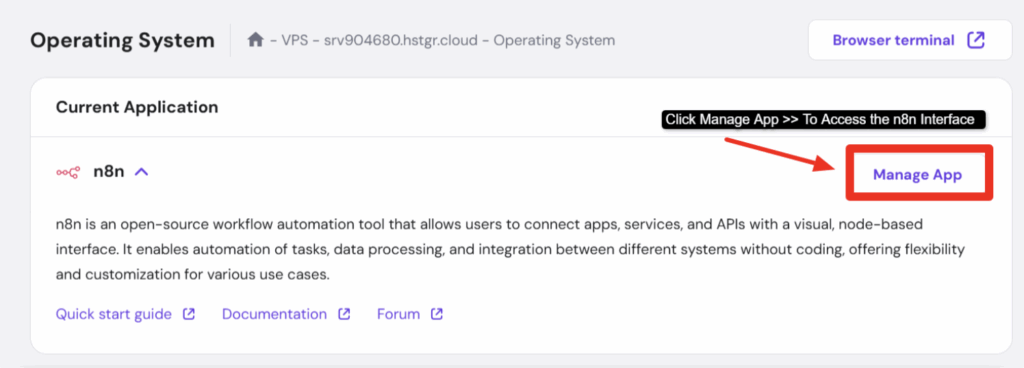Open the Forum link

pyautogui.click(x=398, y=314)
